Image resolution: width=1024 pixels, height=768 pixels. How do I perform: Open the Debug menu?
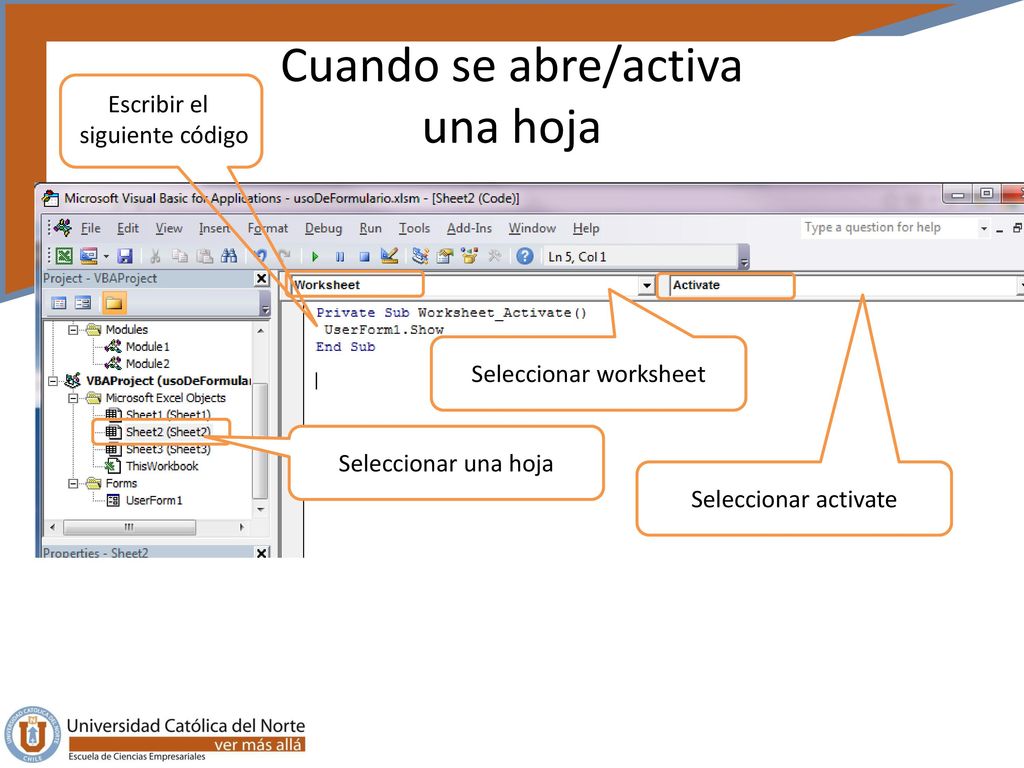coord(323,228)
